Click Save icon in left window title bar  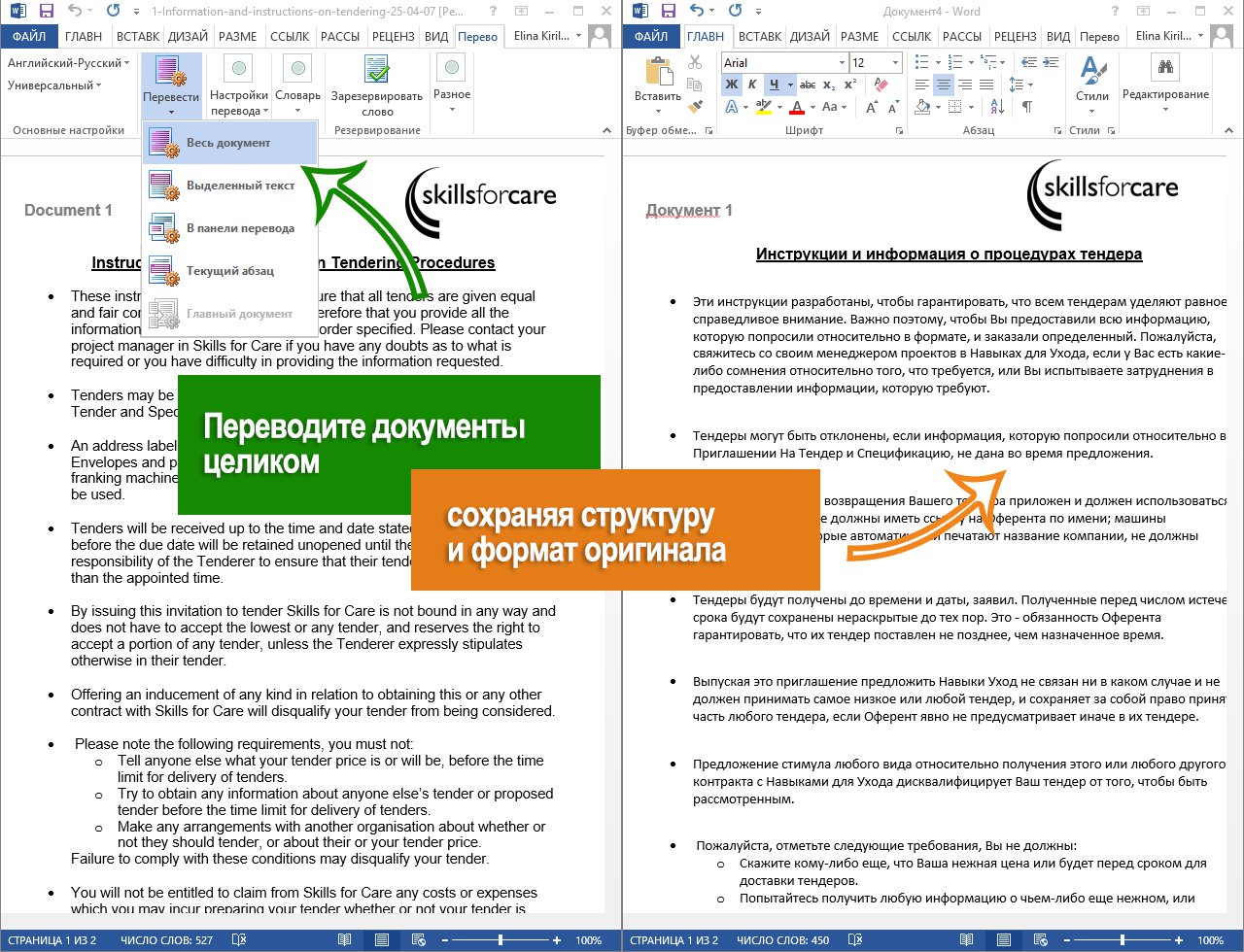47,11
